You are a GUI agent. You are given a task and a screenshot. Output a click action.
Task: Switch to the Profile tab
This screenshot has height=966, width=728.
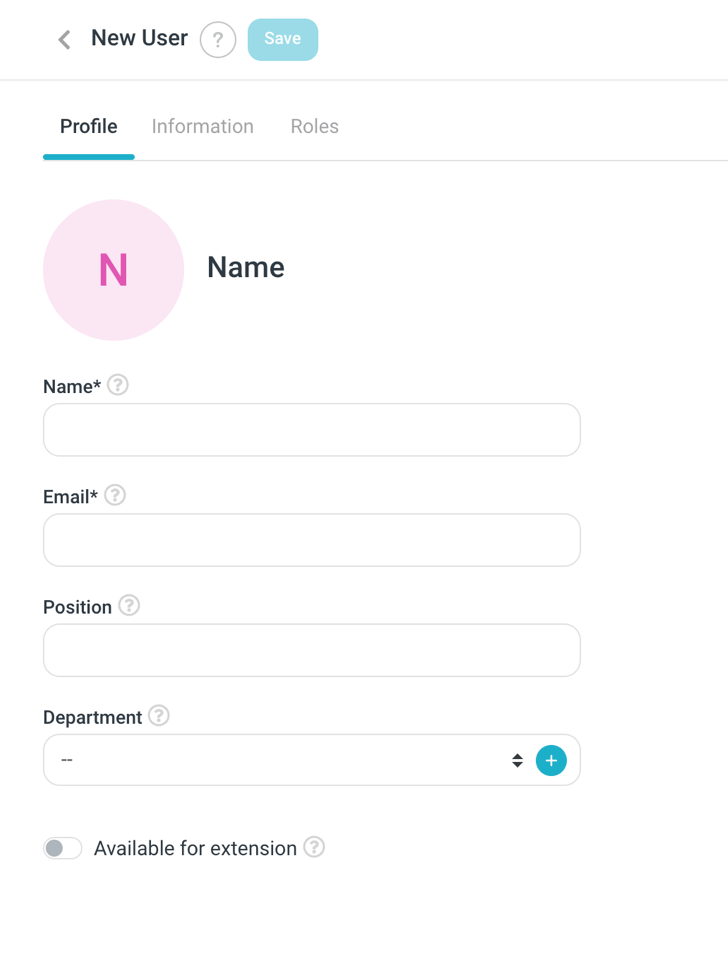88,127
